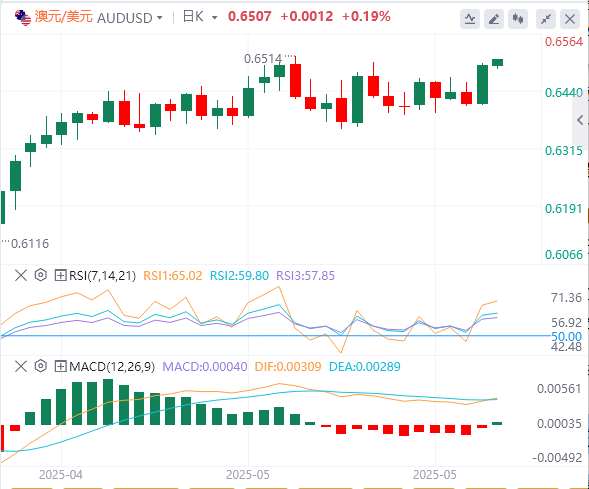Remove the MACD indicator panel
This screenshot has height=489, width=589.
point(21,366)
